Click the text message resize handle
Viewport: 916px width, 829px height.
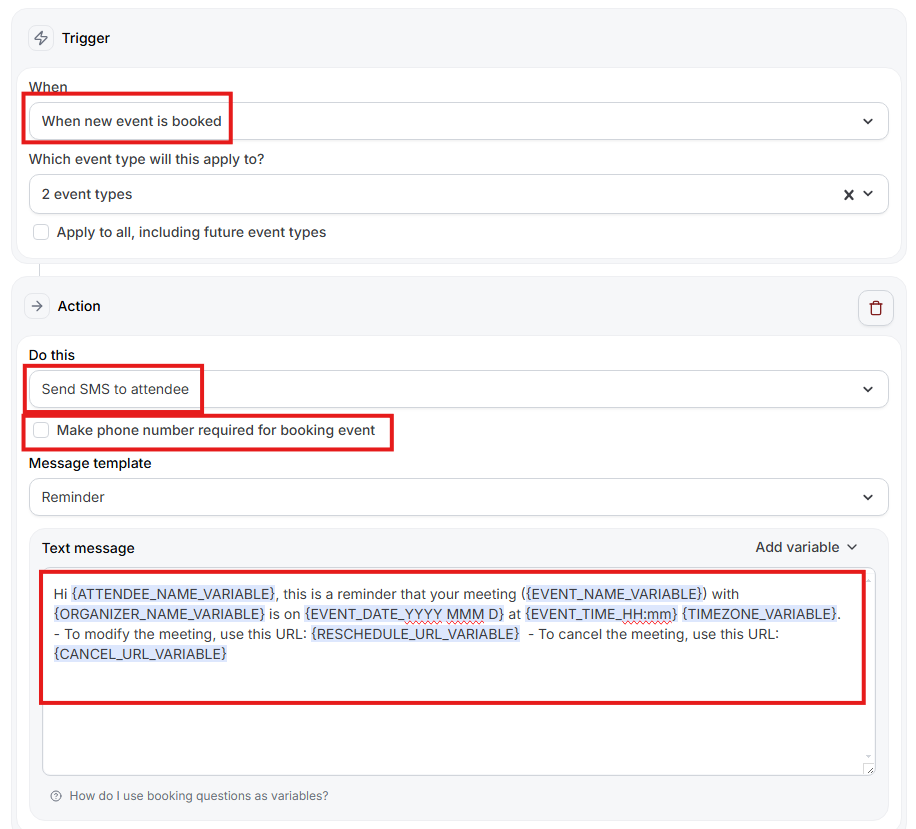(868, 768)
